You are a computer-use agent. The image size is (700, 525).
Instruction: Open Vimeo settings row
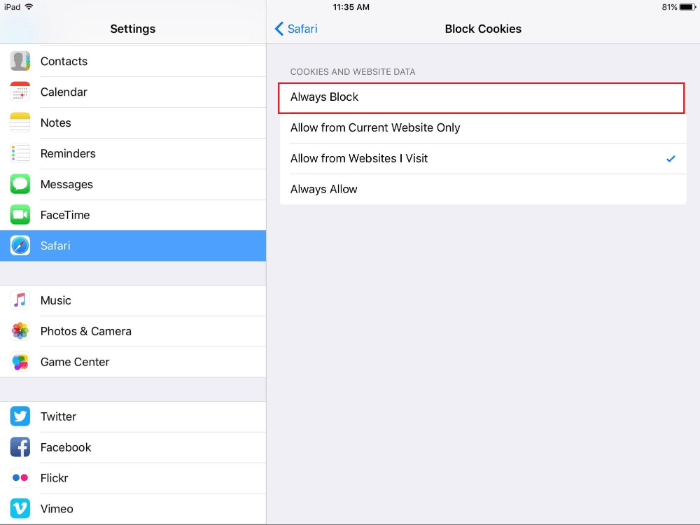click(x=133, y=509)
